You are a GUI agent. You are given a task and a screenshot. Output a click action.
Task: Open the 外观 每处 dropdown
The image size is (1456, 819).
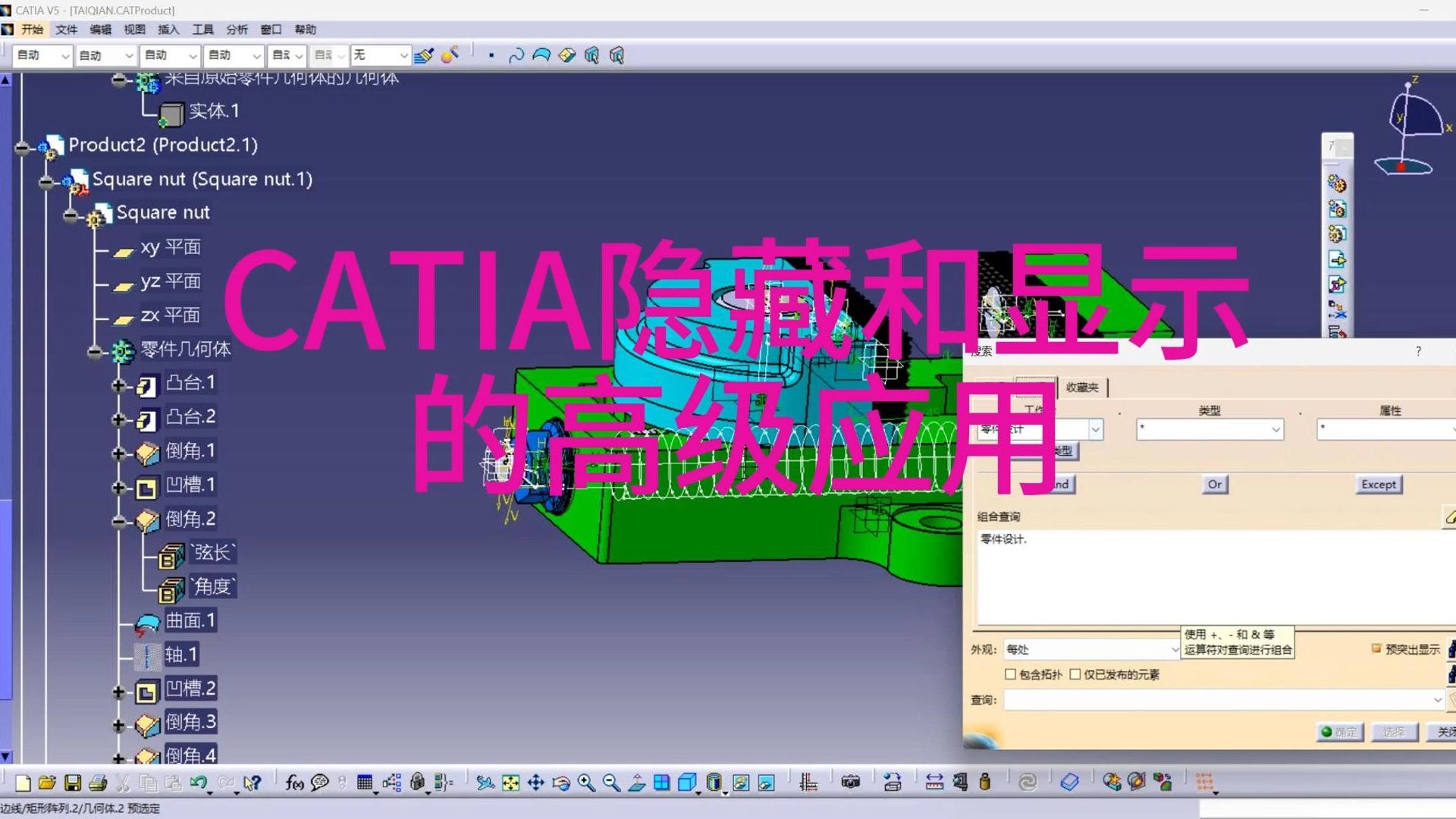1175,650
